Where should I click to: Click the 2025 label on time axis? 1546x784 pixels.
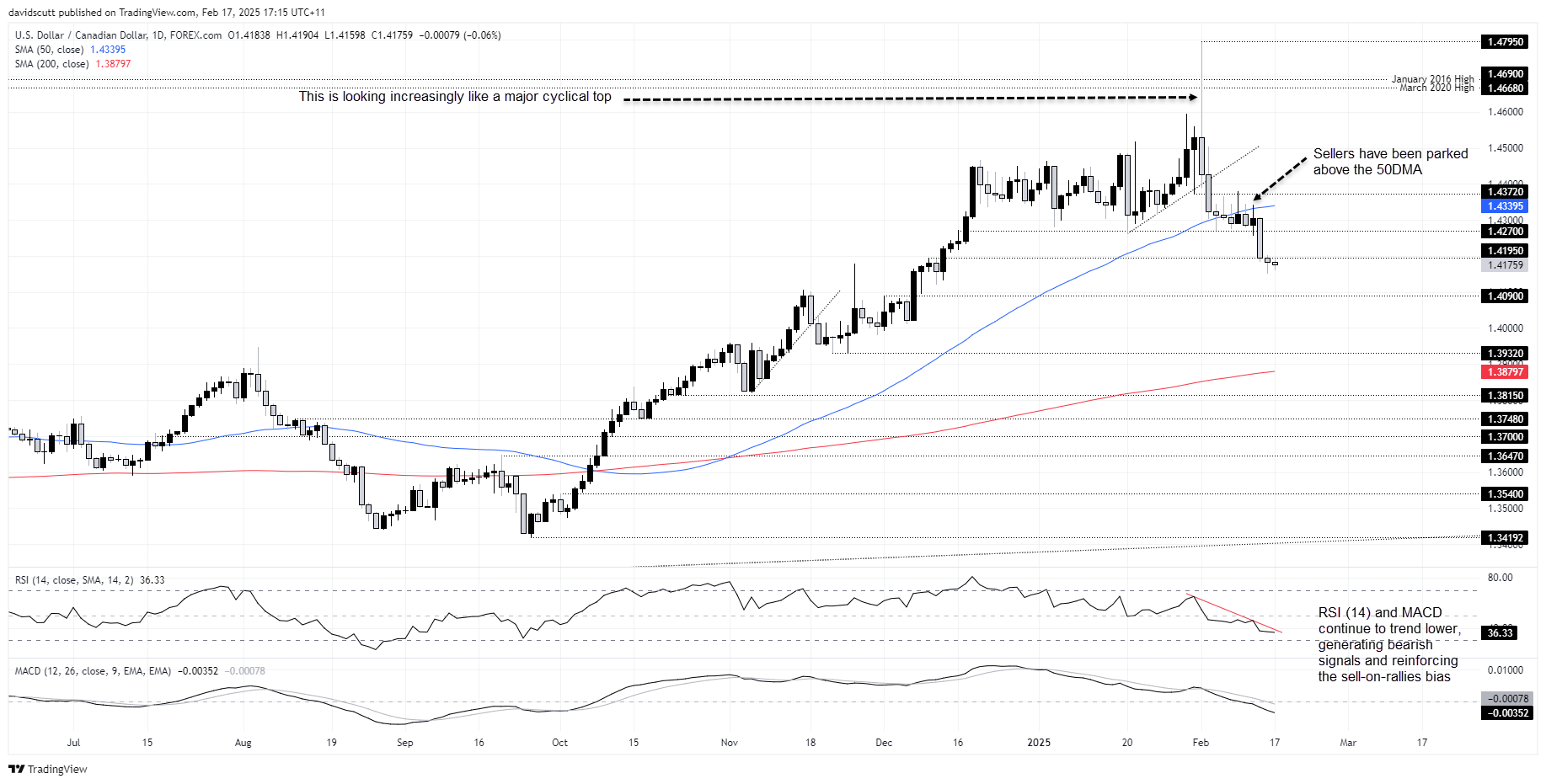(x=1039, y=743)
